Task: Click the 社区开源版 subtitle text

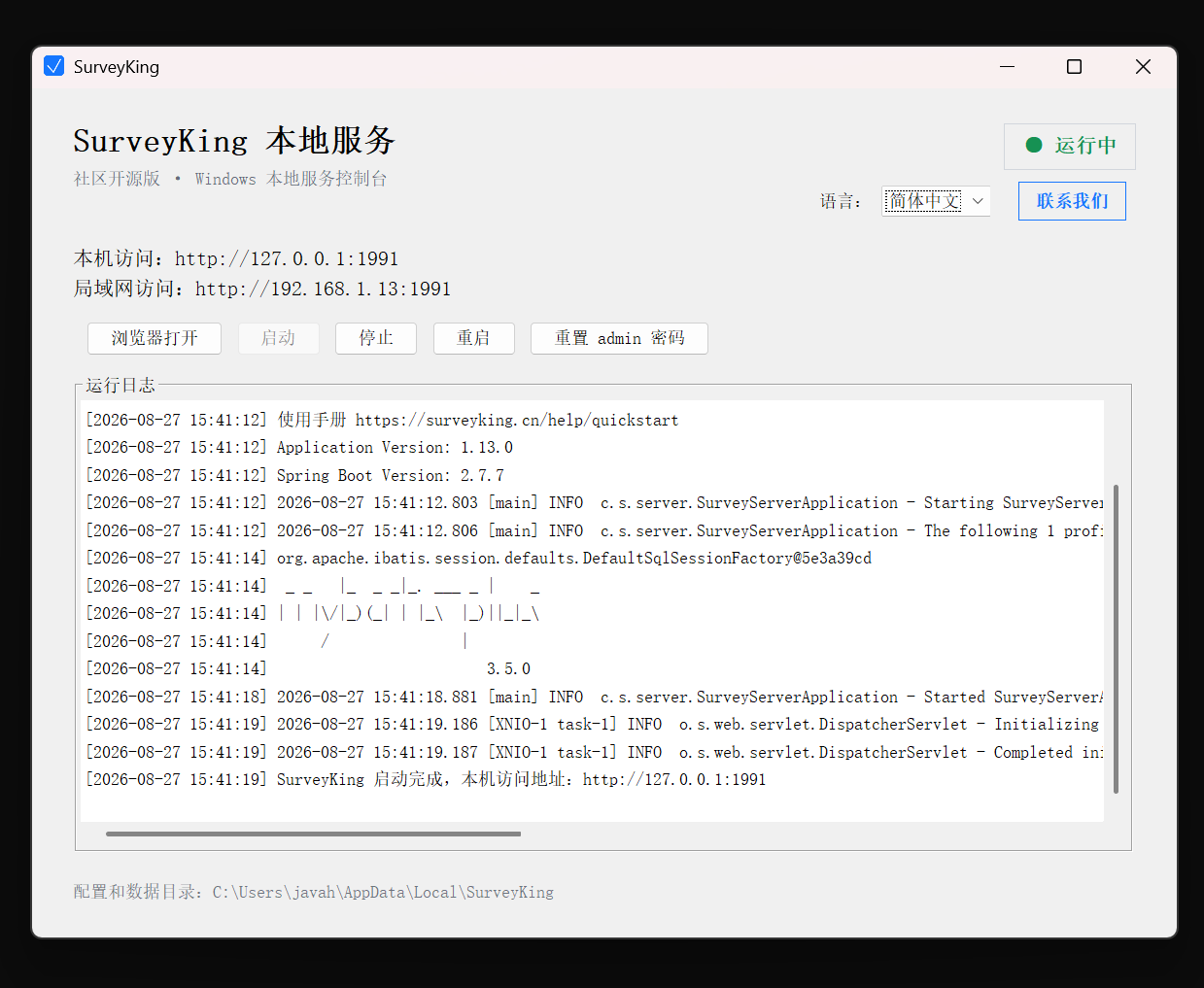Action: click(x=117, y=179)
